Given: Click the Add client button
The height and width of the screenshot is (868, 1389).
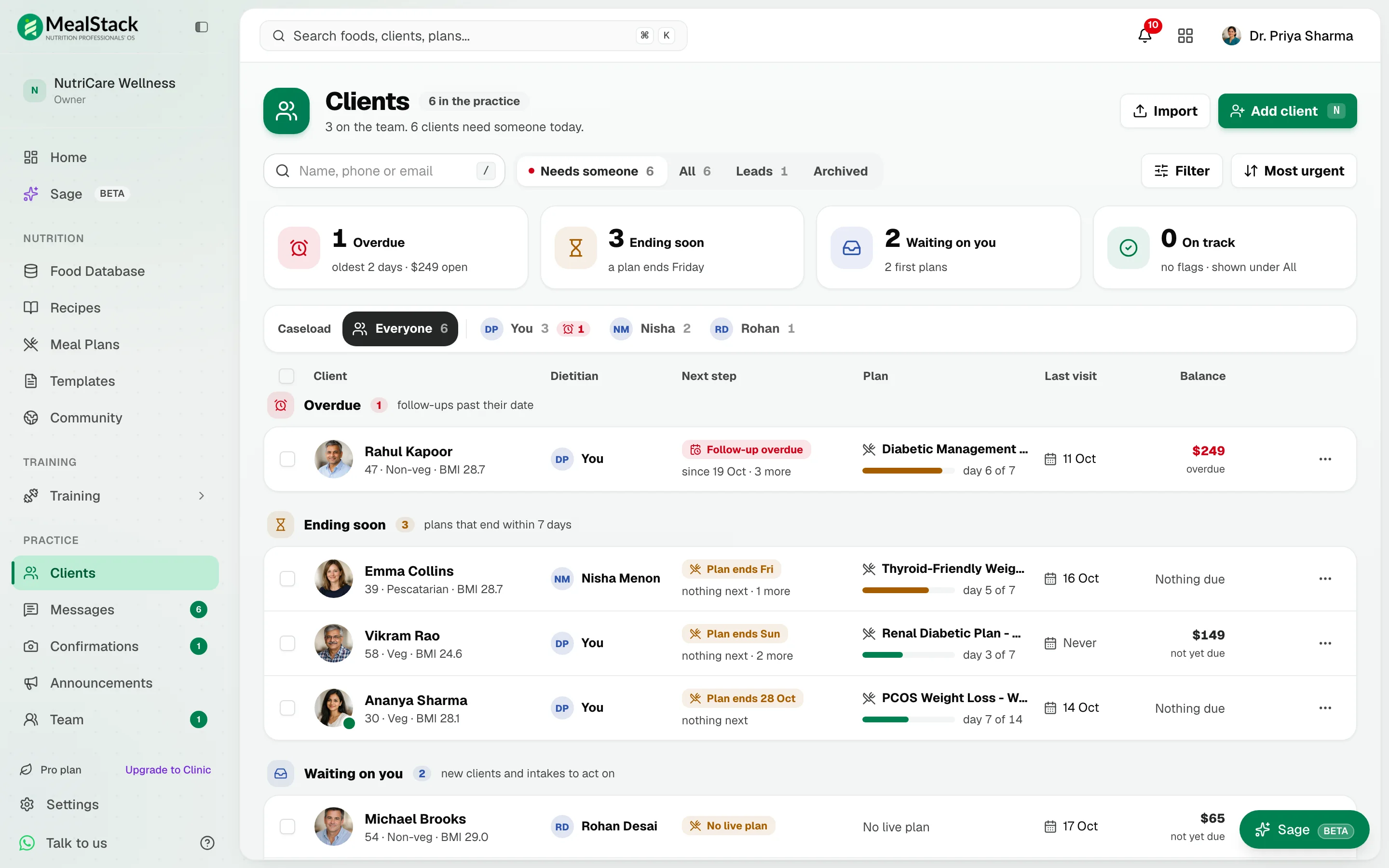Looking at the screenshot, I should pos(1287,111).
